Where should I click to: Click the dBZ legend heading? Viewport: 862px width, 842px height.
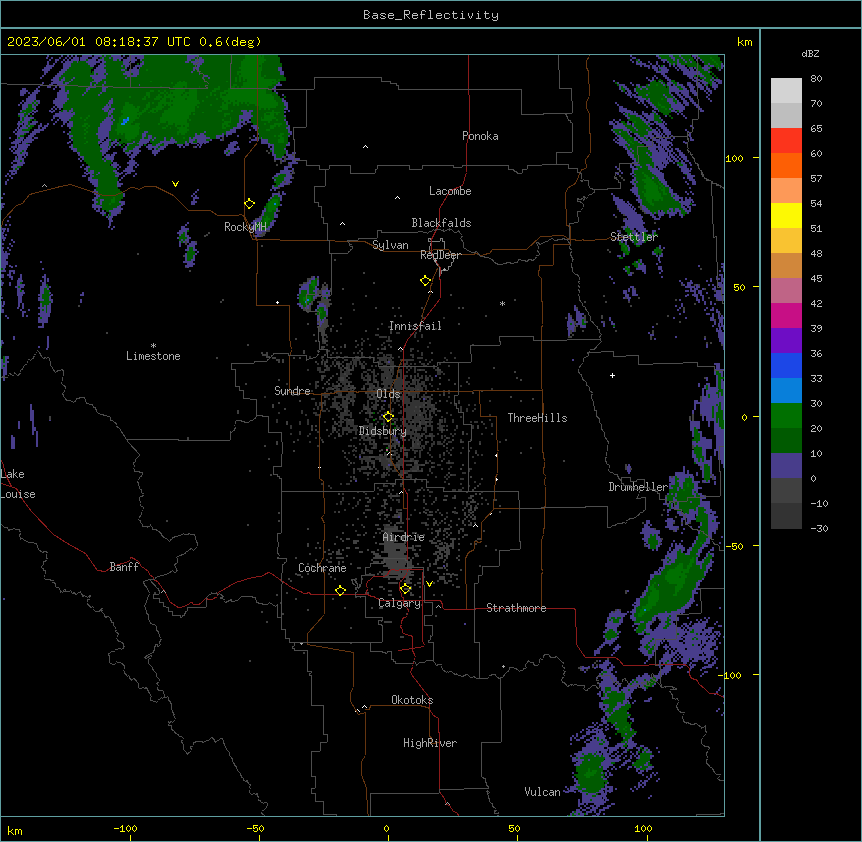click(x=810, y=53)
